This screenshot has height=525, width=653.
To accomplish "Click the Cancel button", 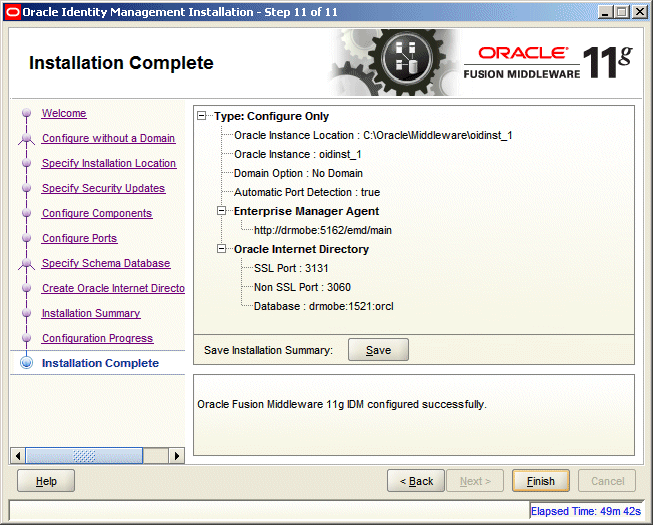I will tap(607, 481).
